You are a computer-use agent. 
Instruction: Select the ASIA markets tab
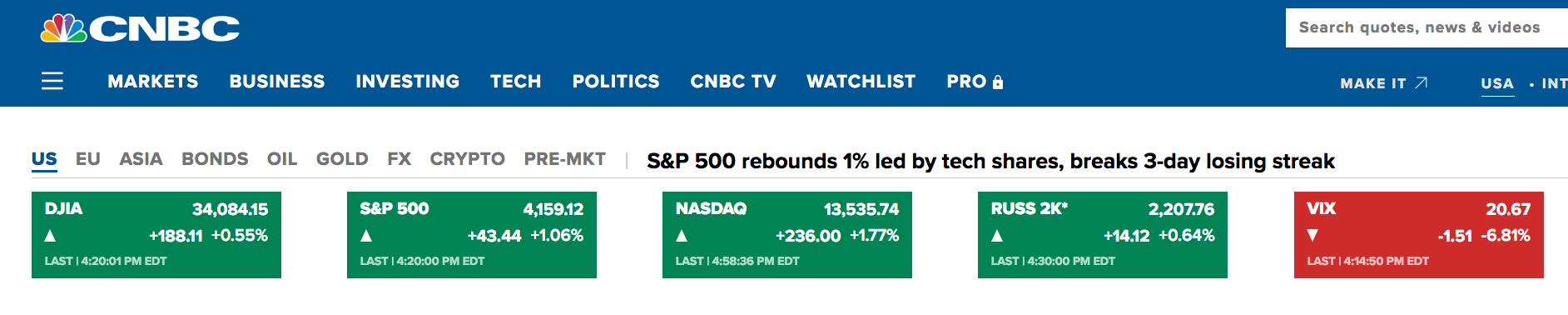[x=141, y=159]
